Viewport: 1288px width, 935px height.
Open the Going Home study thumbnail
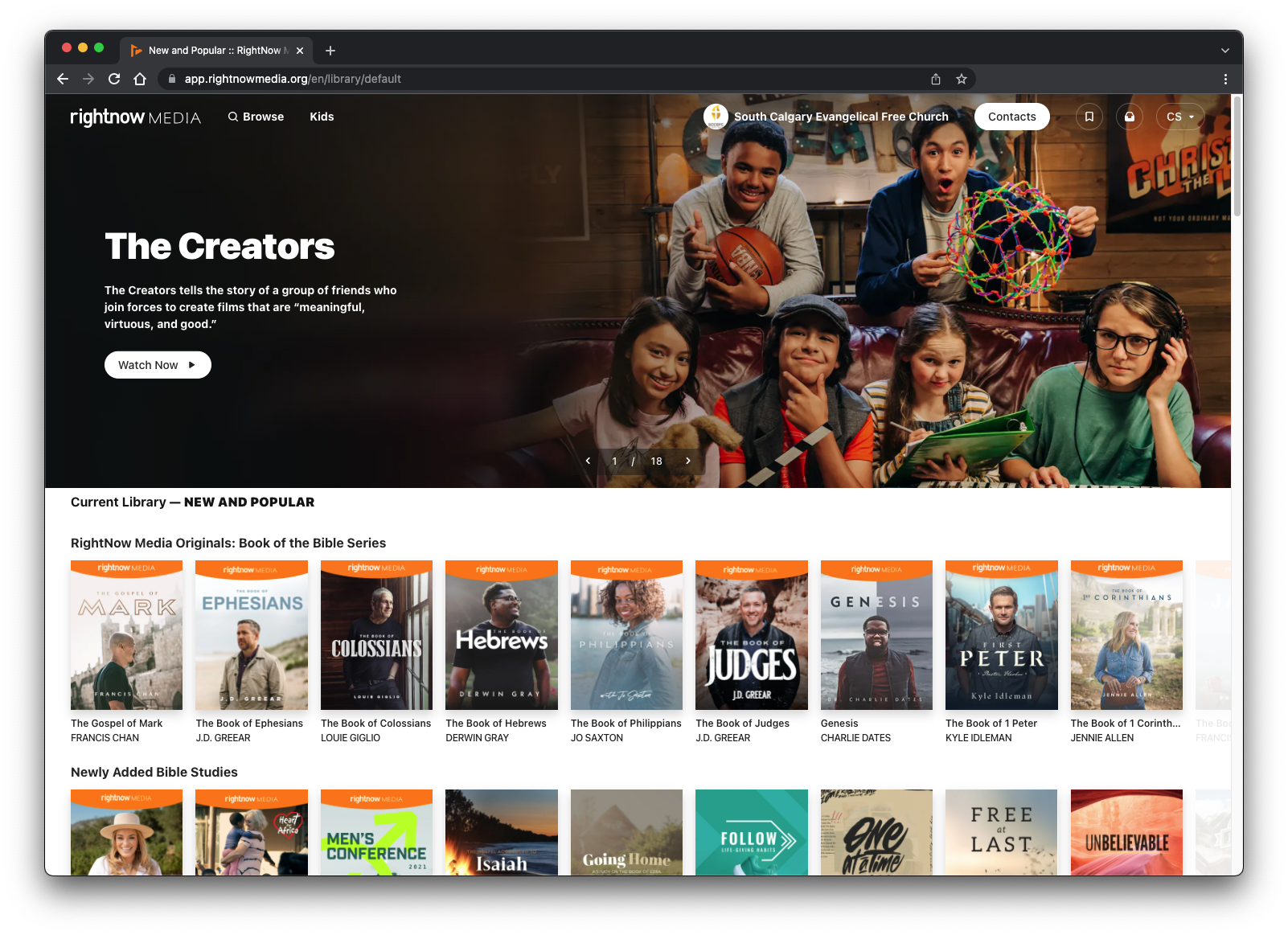click(626, 832)
